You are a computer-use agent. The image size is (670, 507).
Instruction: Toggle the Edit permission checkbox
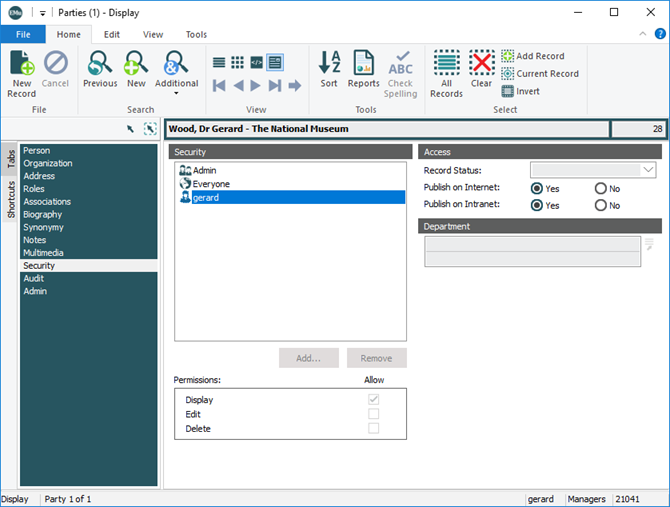pos(373,414)
